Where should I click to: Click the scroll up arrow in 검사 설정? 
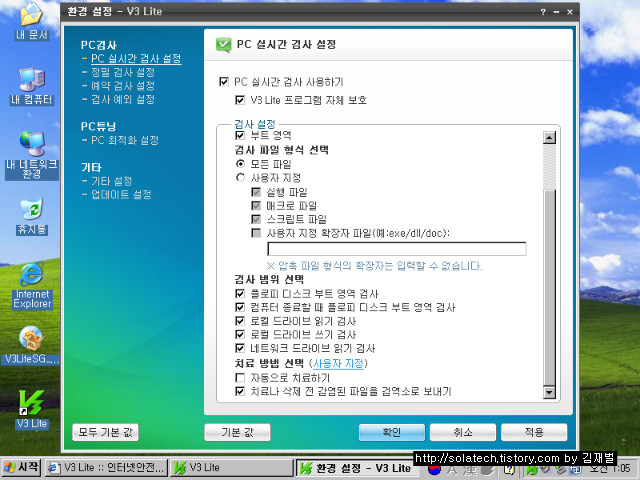pyautogui.click(x=549, y=138)
